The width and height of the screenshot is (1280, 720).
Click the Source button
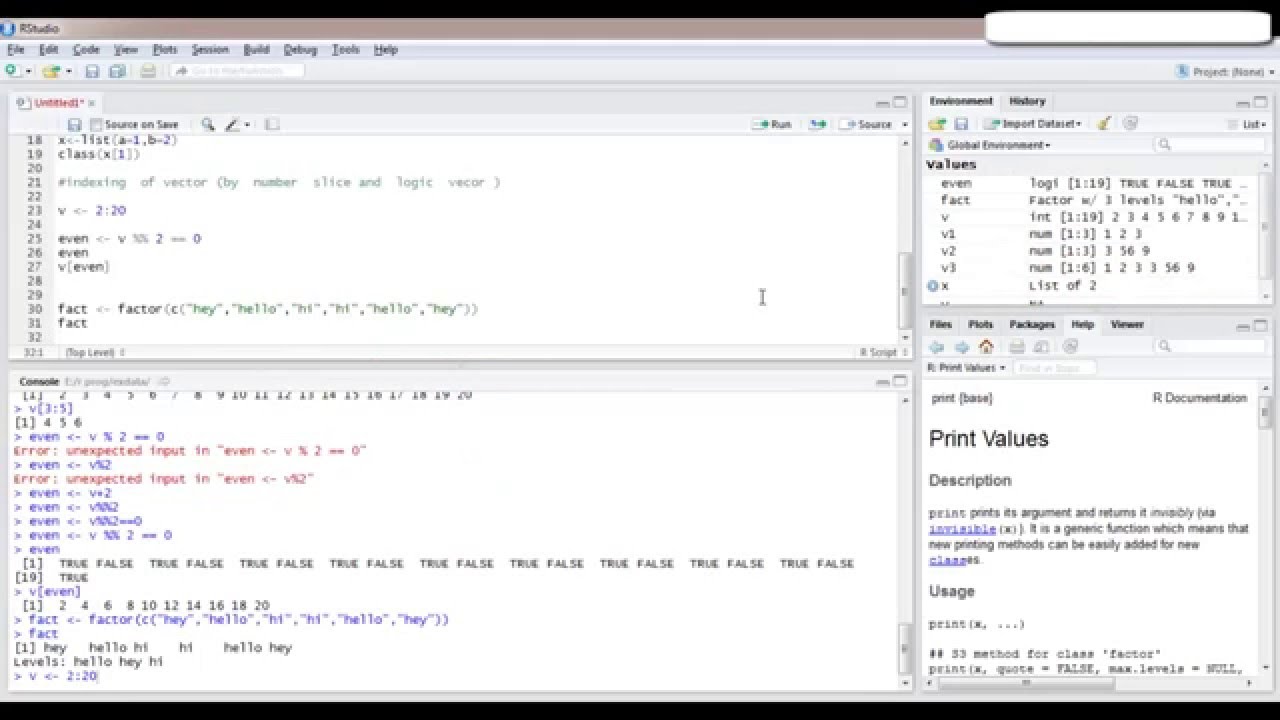867,125
